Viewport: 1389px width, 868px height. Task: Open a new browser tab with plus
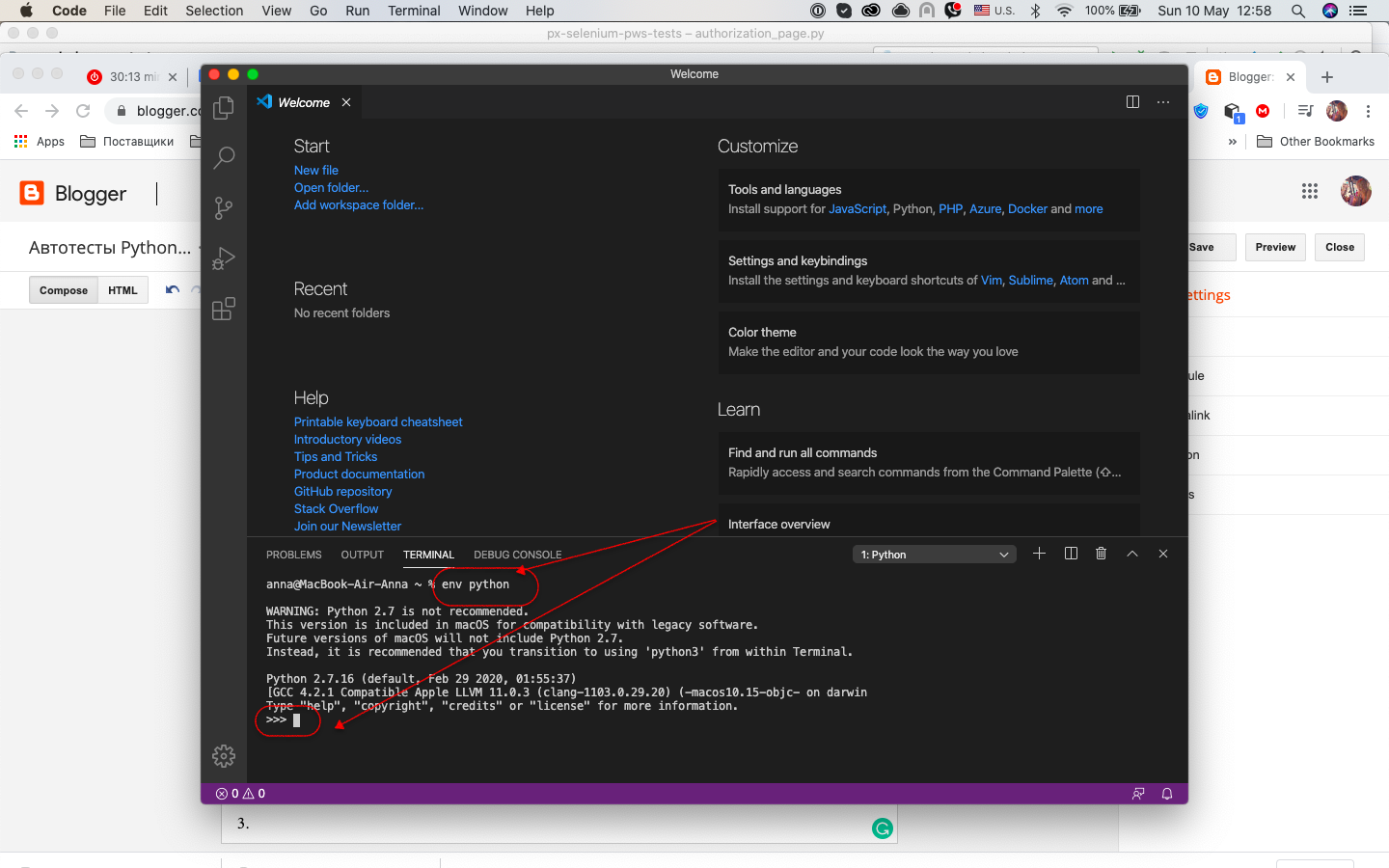tap(1327, 77)
